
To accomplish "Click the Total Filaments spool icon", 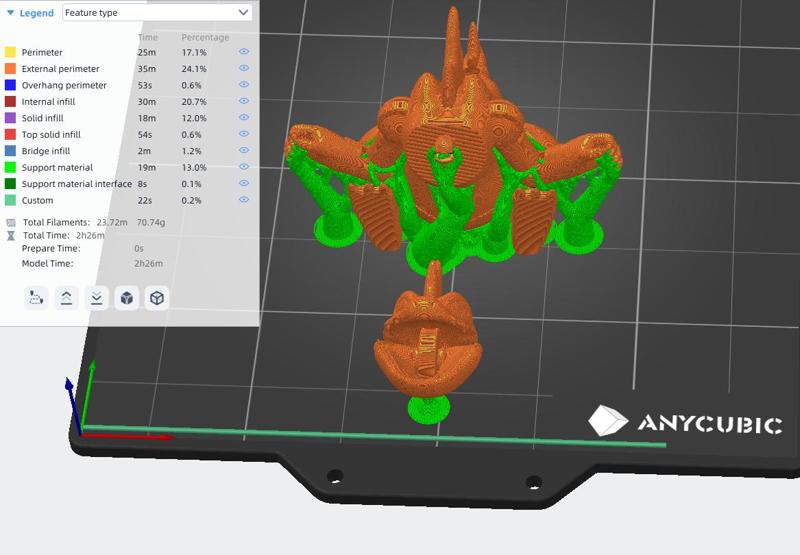I will pos(11,222).
